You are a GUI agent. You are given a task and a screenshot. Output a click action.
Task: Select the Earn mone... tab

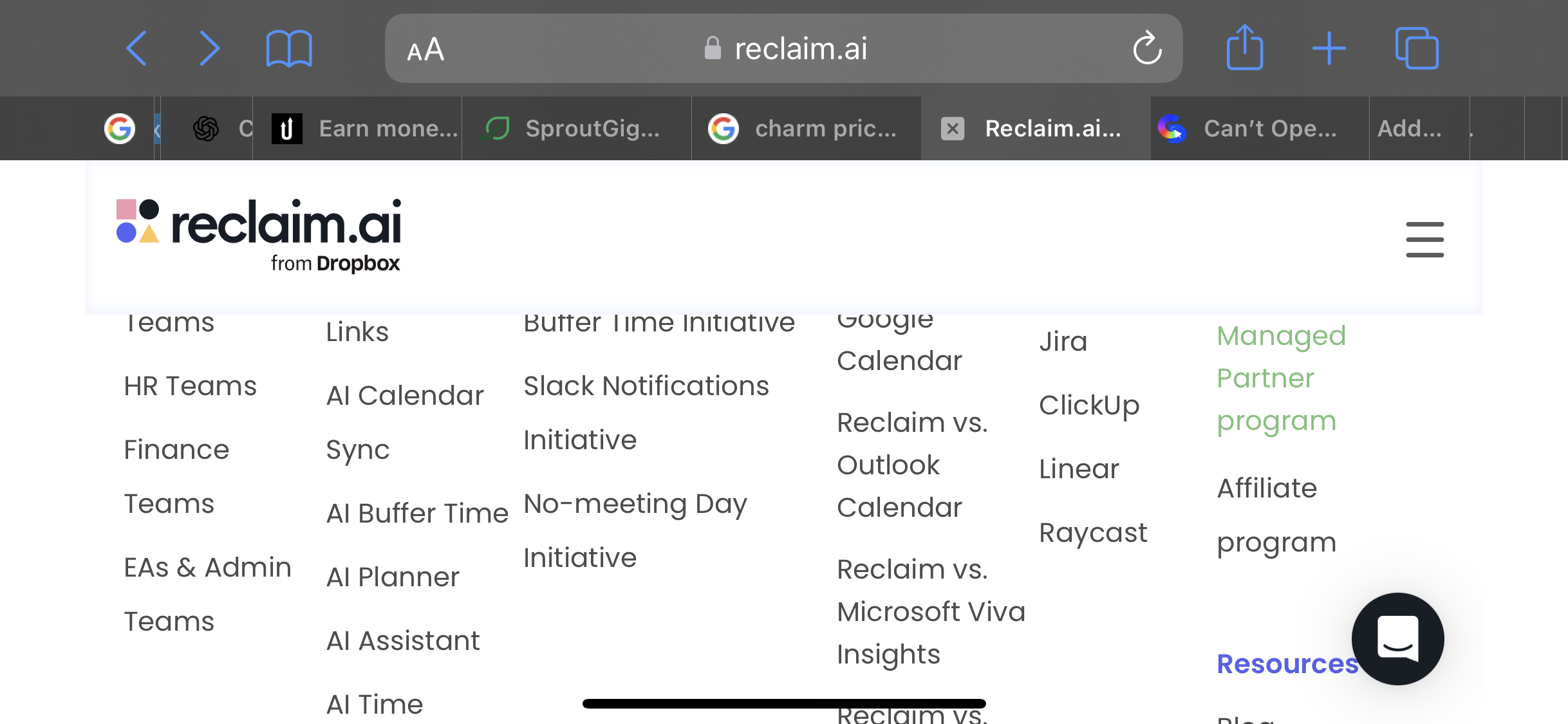[x=357, y=129]
